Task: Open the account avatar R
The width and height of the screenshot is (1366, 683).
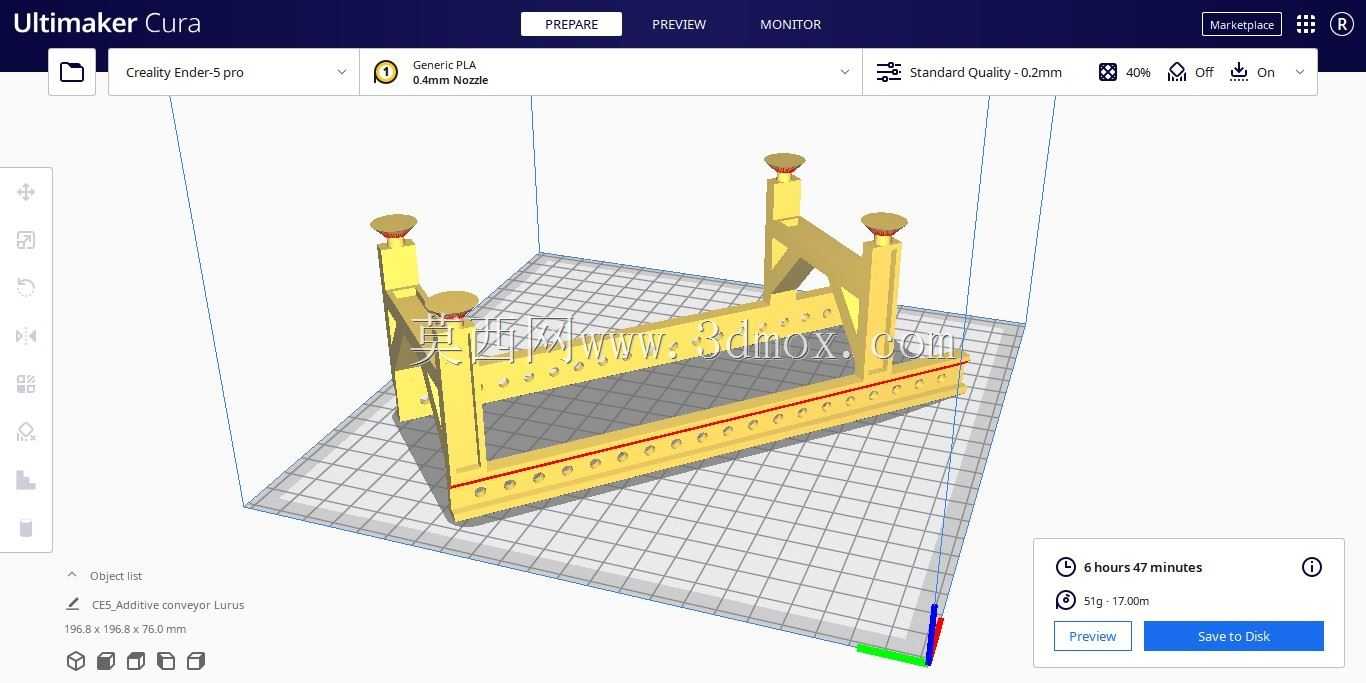Action: [x=1342, y=24]
